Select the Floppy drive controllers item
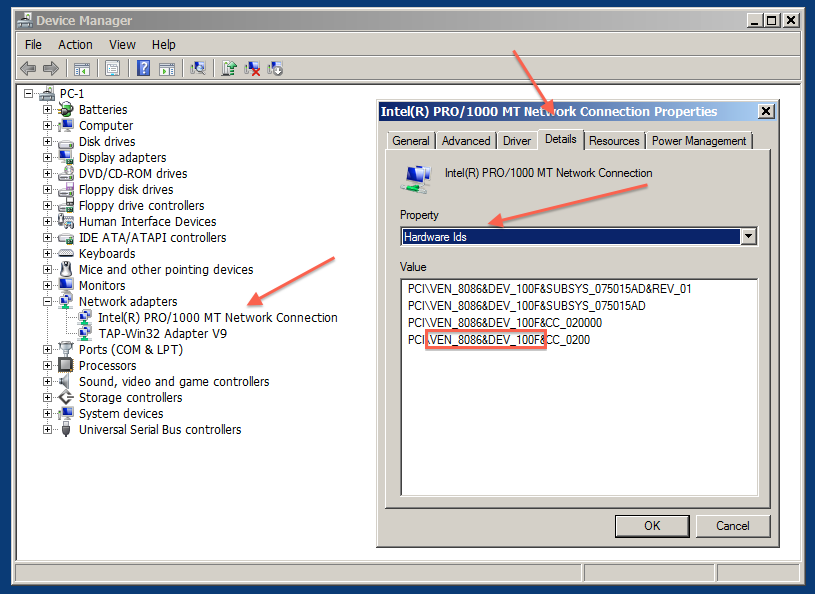This screenshot has width=815, height=594. (141, 206)
